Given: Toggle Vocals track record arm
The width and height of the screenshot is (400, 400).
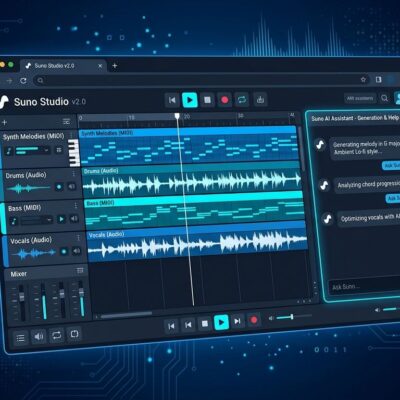Looking at the screenshot, I should (64, 252).
